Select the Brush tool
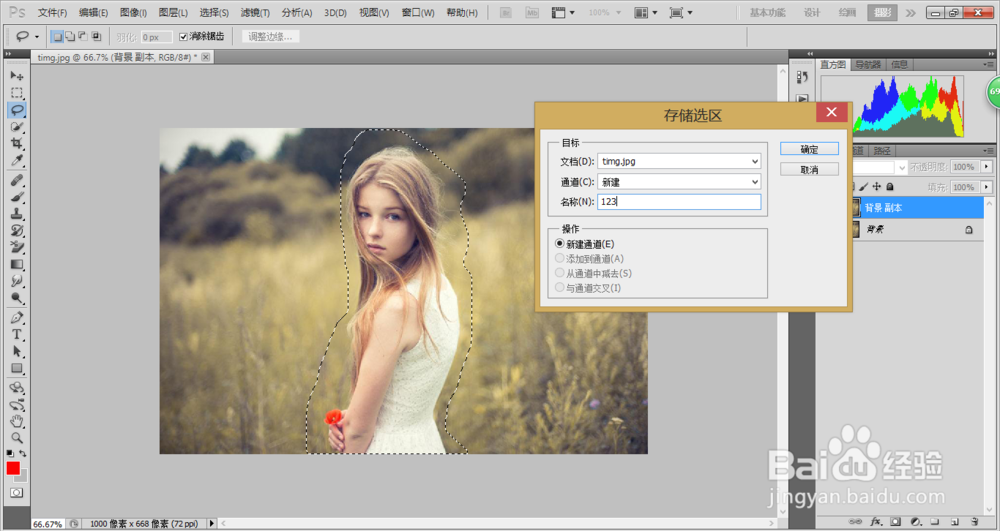The image size is (1000, 531). (x=17, y=197)
